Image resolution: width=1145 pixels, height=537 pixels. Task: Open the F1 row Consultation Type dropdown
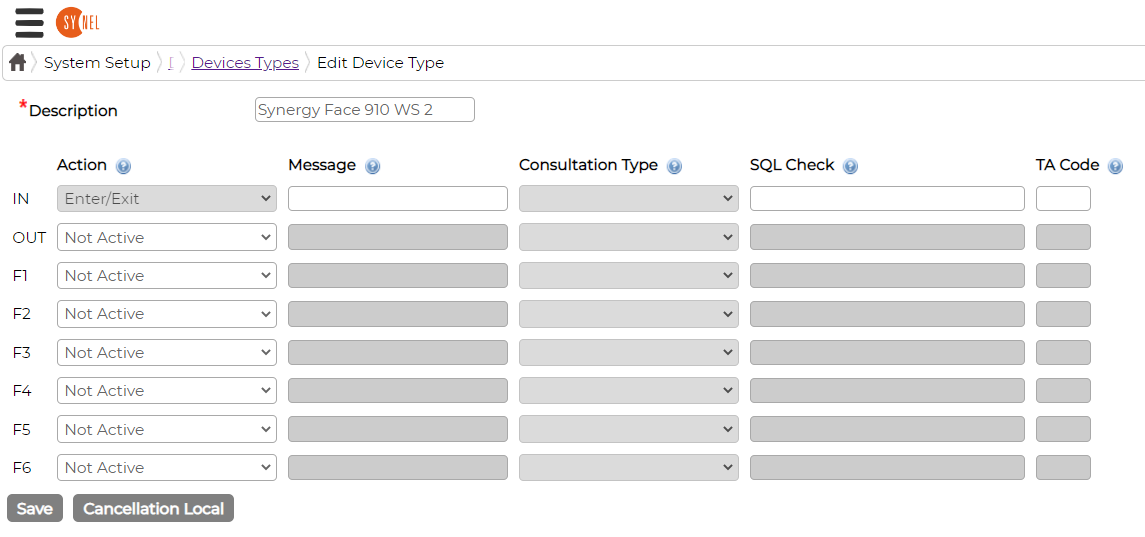(629, 275)
